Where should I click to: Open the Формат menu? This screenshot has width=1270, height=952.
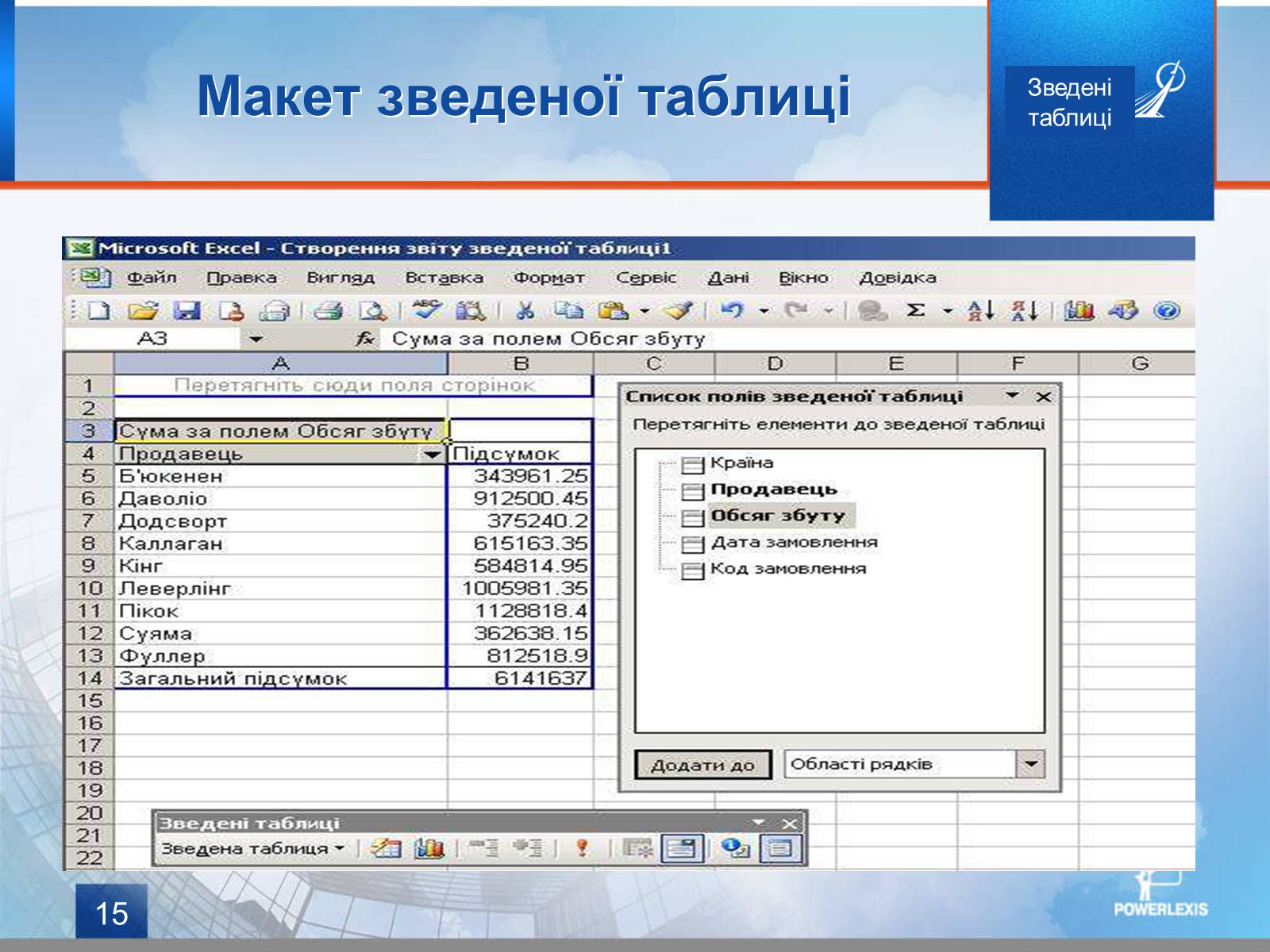[548, 278]
